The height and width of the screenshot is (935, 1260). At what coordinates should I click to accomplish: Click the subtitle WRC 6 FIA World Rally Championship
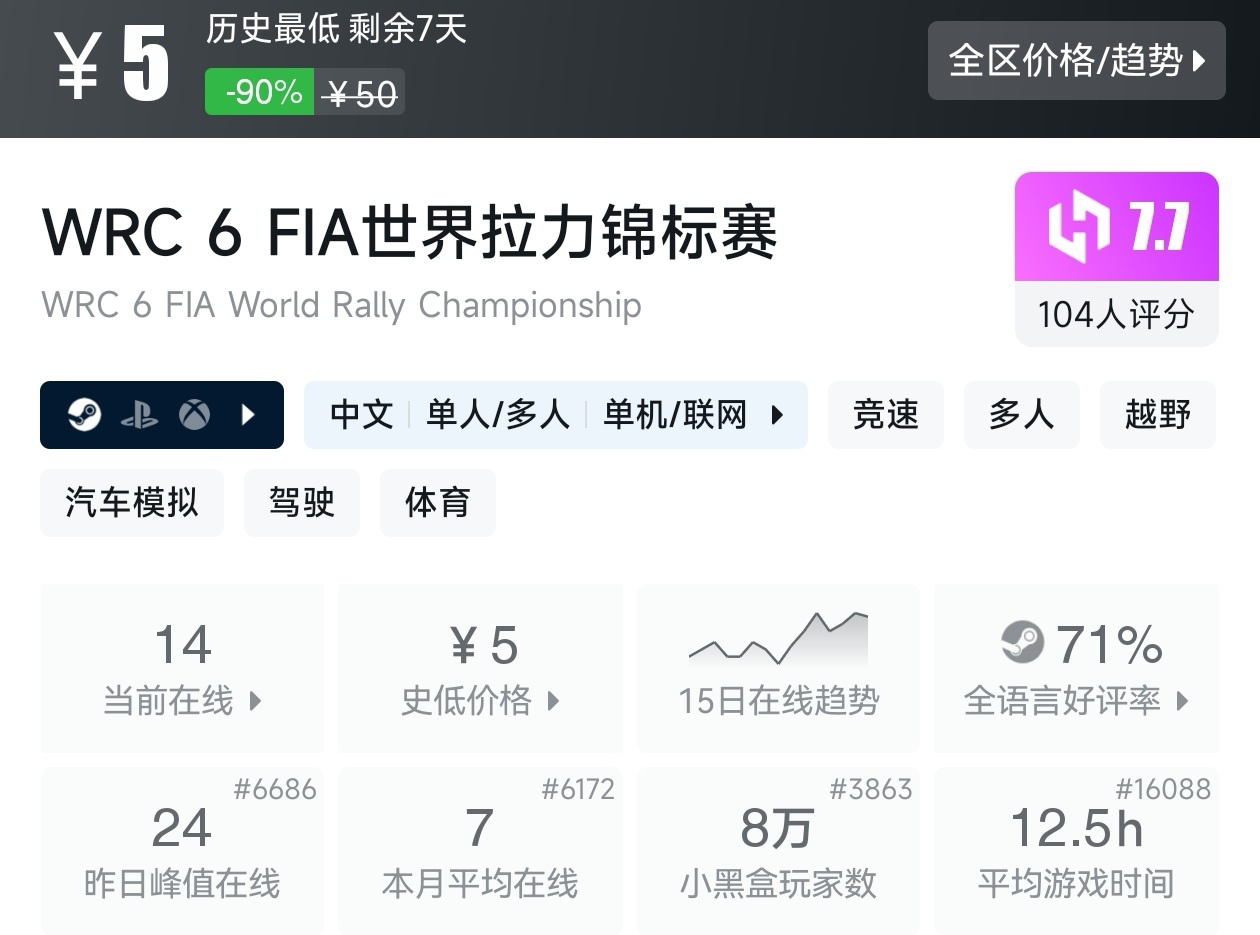pos(341,305)
